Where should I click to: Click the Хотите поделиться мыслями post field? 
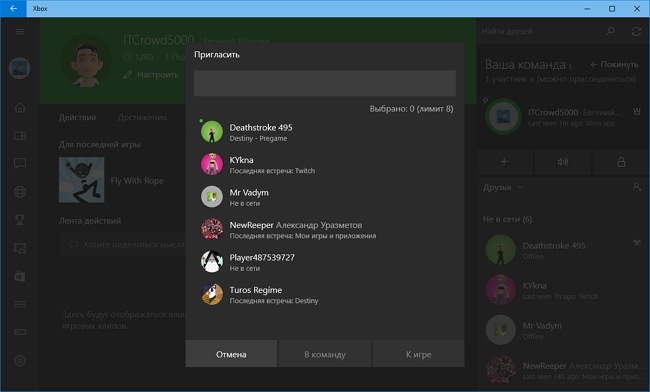coord(122,244)
